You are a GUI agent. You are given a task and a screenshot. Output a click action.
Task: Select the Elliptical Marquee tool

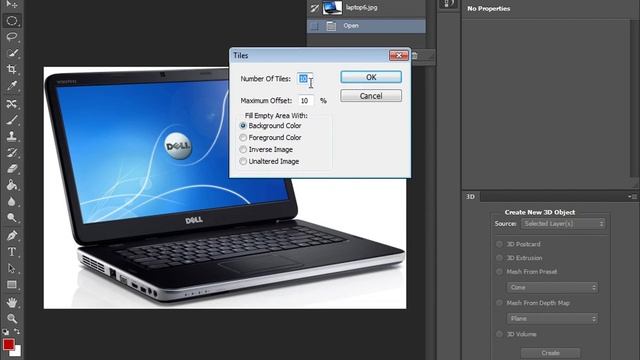tap(11, 20)
